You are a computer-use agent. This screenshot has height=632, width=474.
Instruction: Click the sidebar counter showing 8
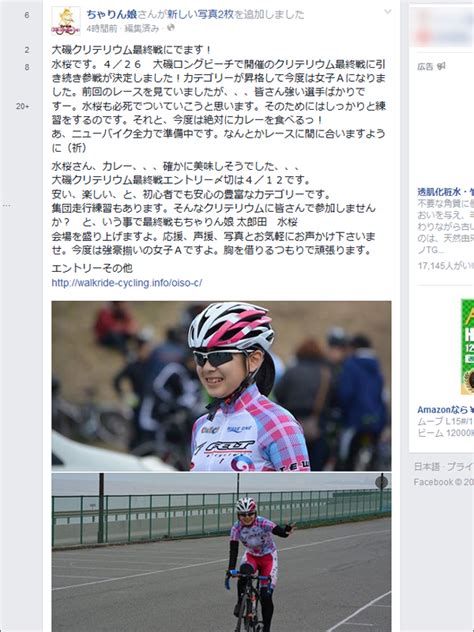click(27, 67)
